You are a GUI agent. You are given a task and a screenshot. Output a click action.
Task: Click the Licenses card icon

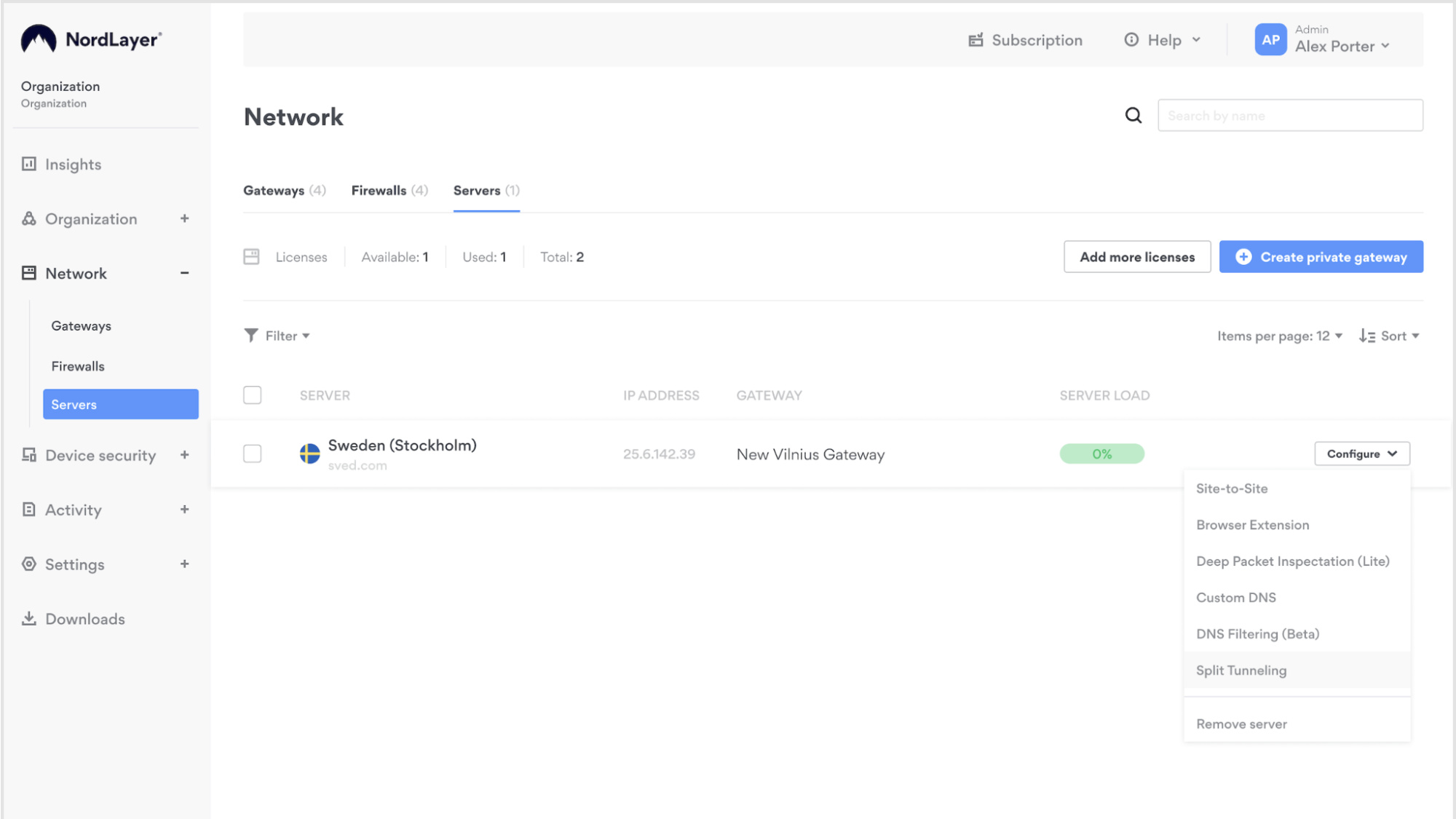251,257
